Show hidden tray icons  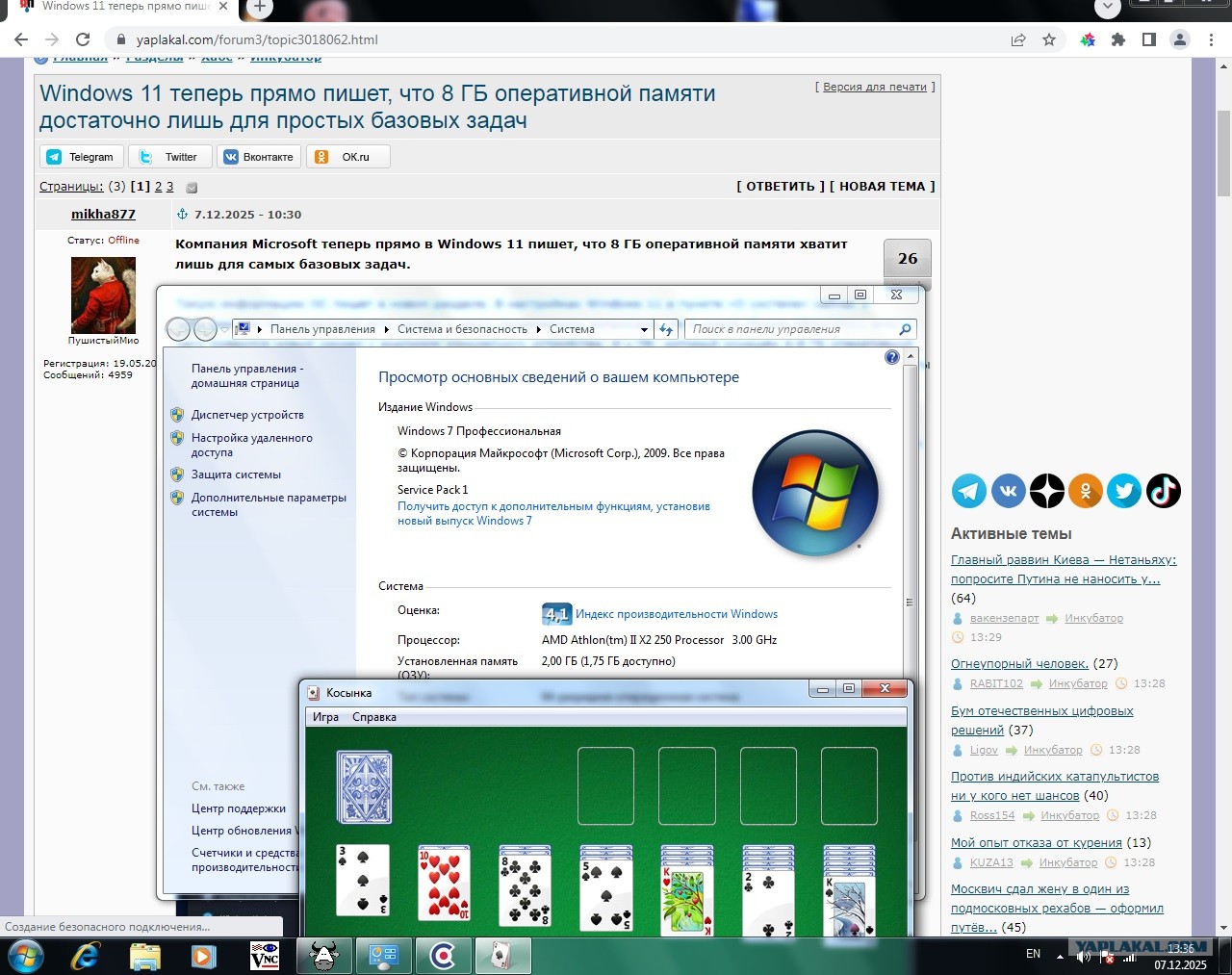click(x=1061, y=956)
